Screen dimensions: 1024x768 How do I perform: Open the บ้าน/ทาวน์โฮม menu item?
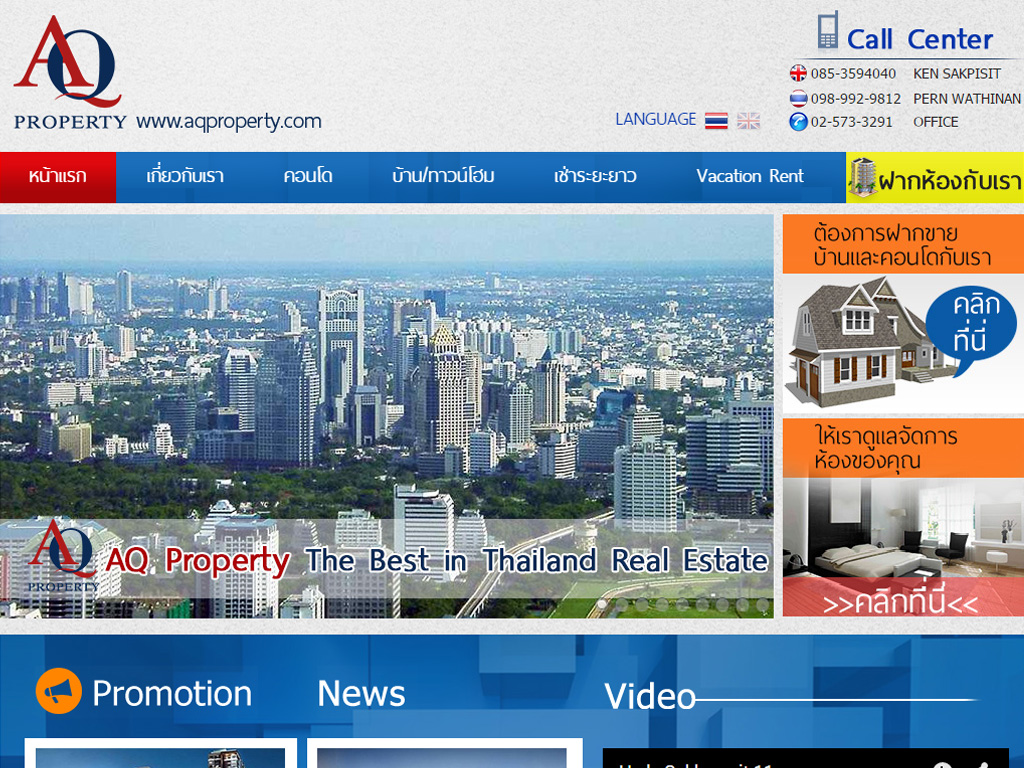tap(443, 177)
